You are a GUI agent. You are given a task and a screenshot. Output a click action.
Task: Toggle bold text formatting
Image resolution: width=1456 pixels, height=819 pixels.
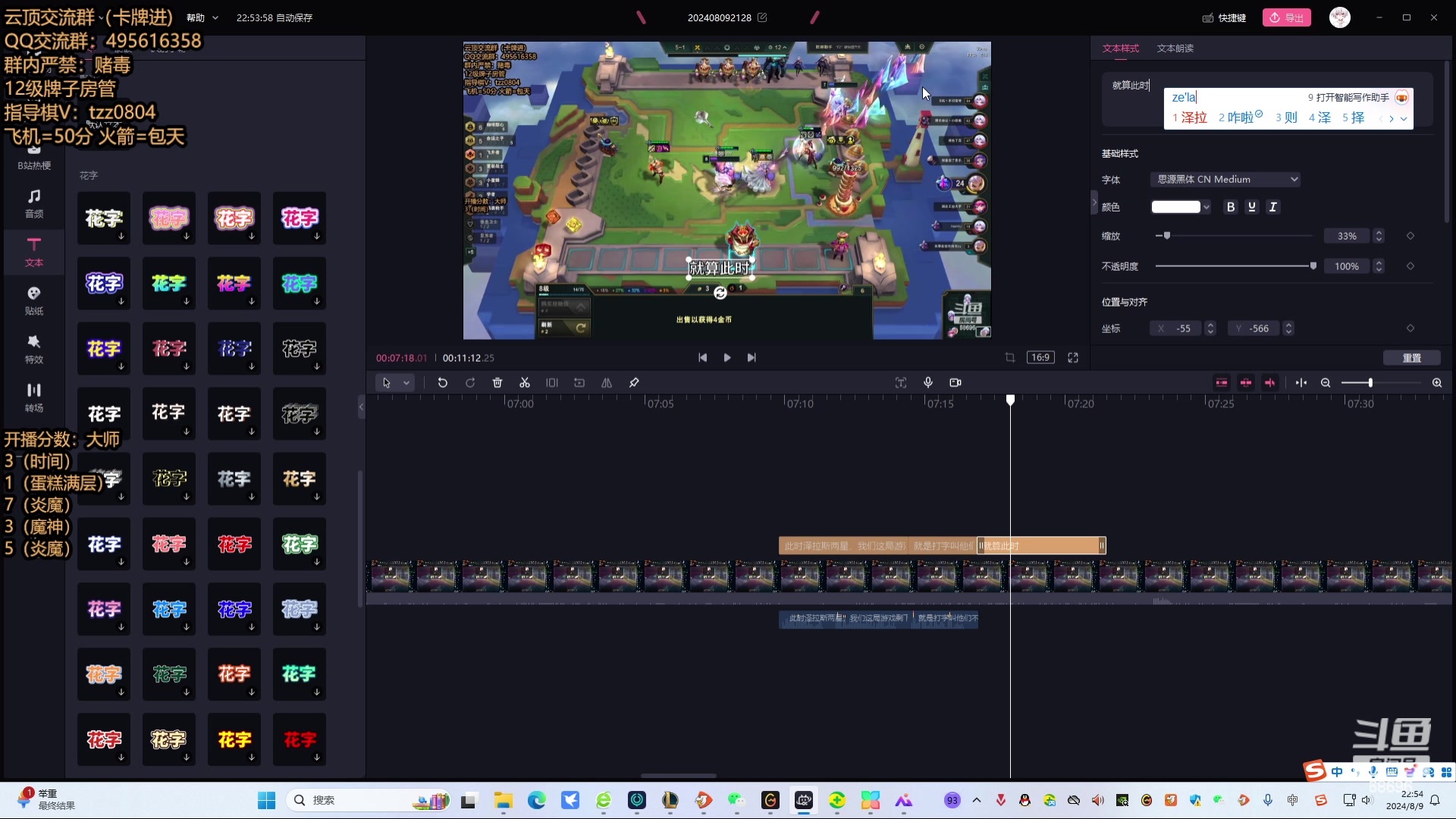pyautogui.click(x=1231, y=207)
